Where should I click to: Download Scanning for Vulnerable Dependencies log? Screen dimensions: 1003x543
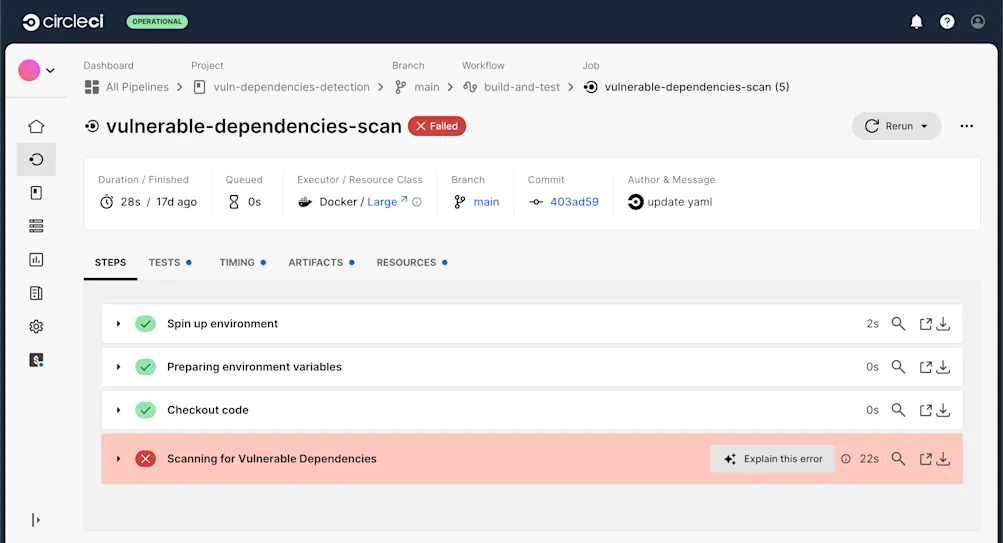pos(944,459)
